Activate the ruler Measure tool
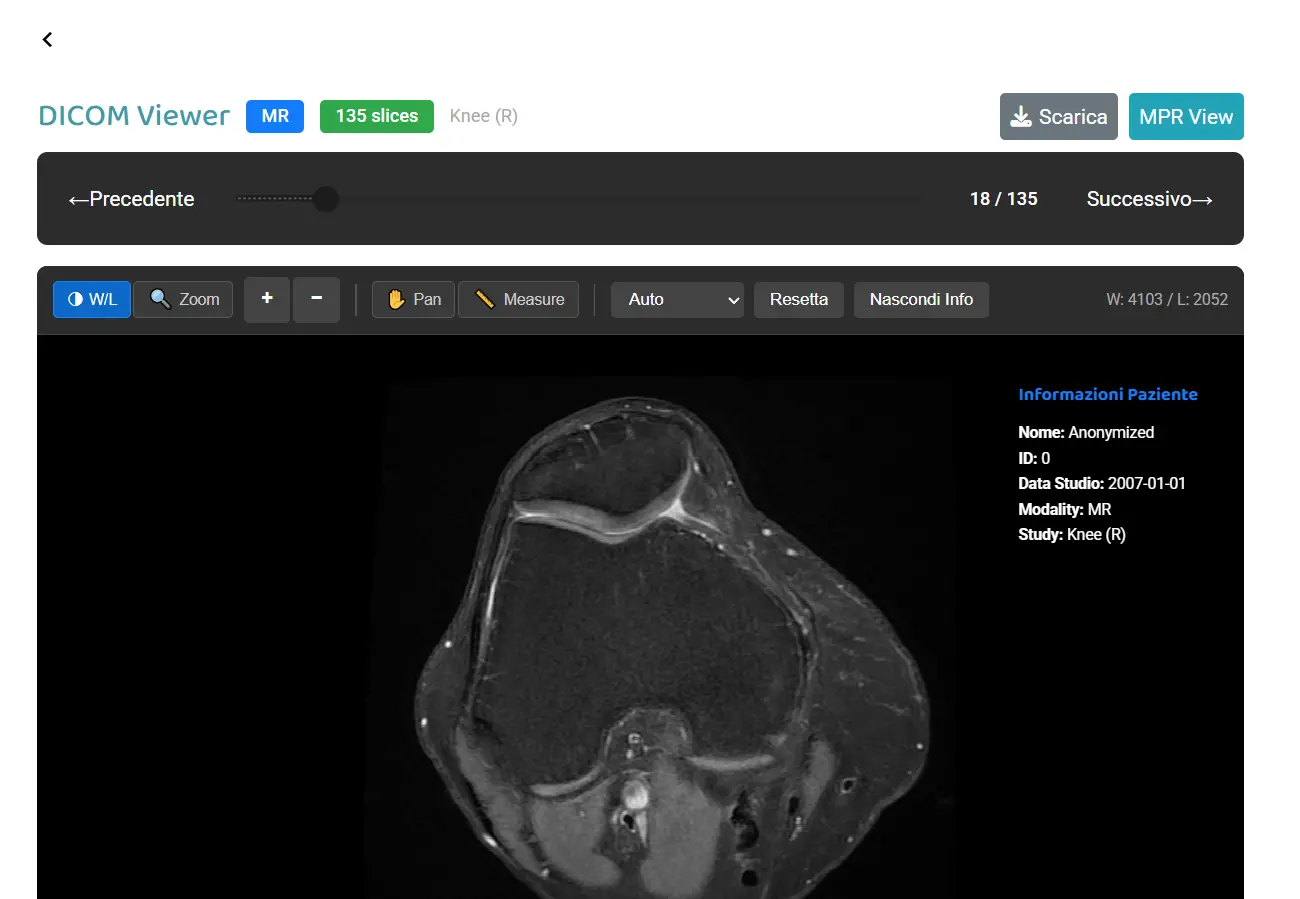The image size is (1300, 899). coord(518,299)
